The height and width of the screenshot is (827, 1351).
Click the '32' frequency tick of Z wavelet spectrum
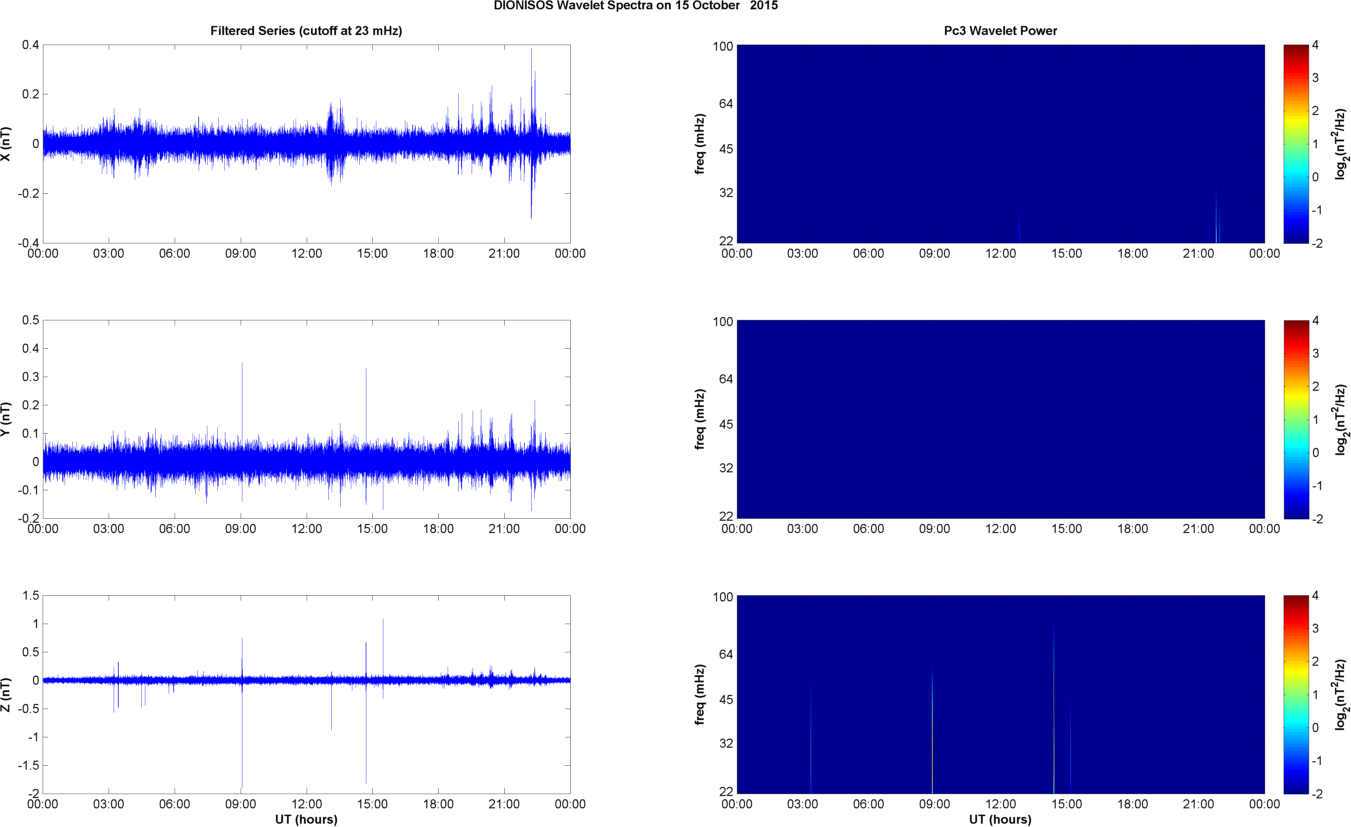click(x=725, y=743)
